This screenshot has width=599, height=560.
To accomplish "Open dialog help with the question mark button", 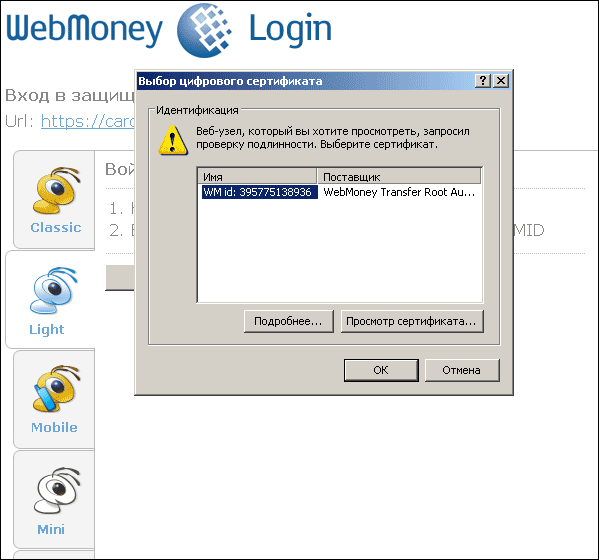I will (x=483, y=81).
